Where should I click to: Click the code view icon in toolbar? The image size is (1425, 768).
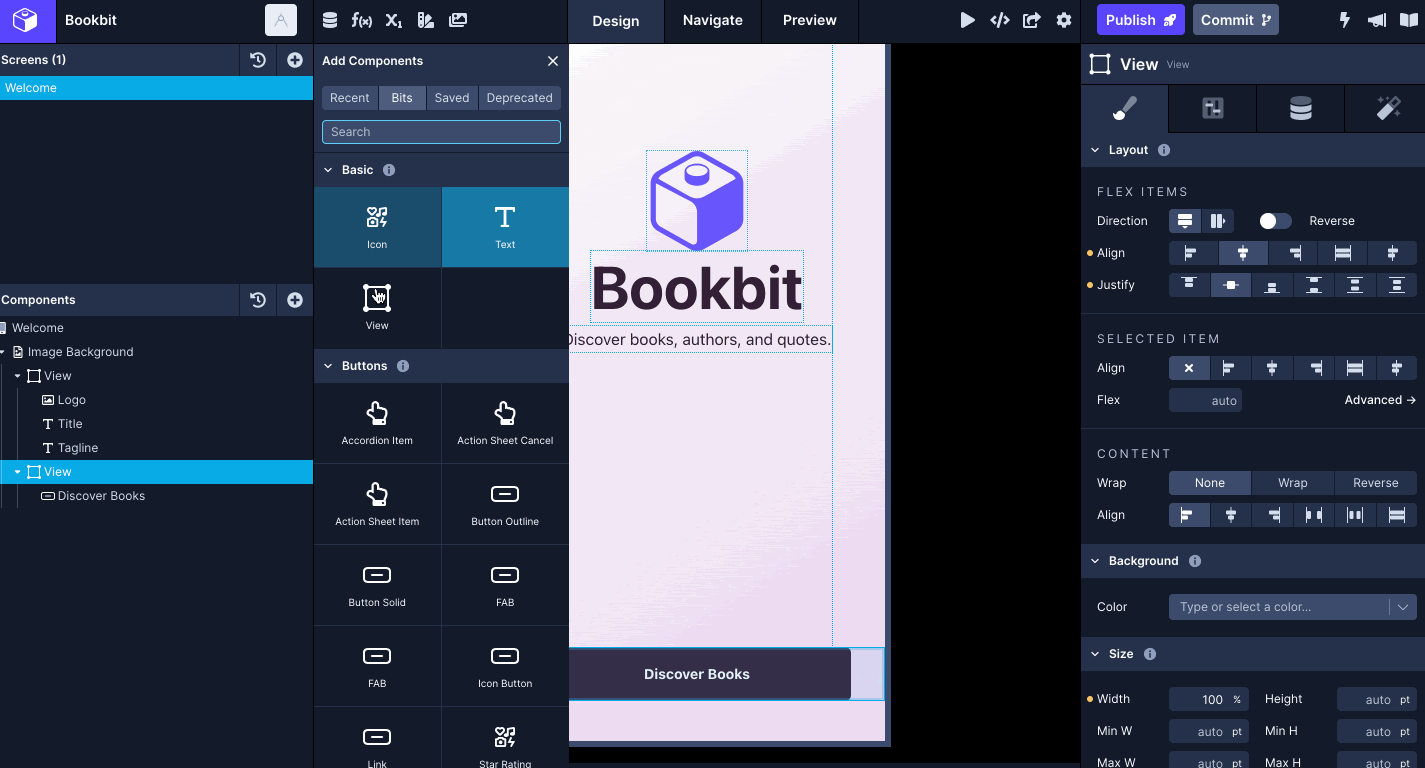pos(999,19)
